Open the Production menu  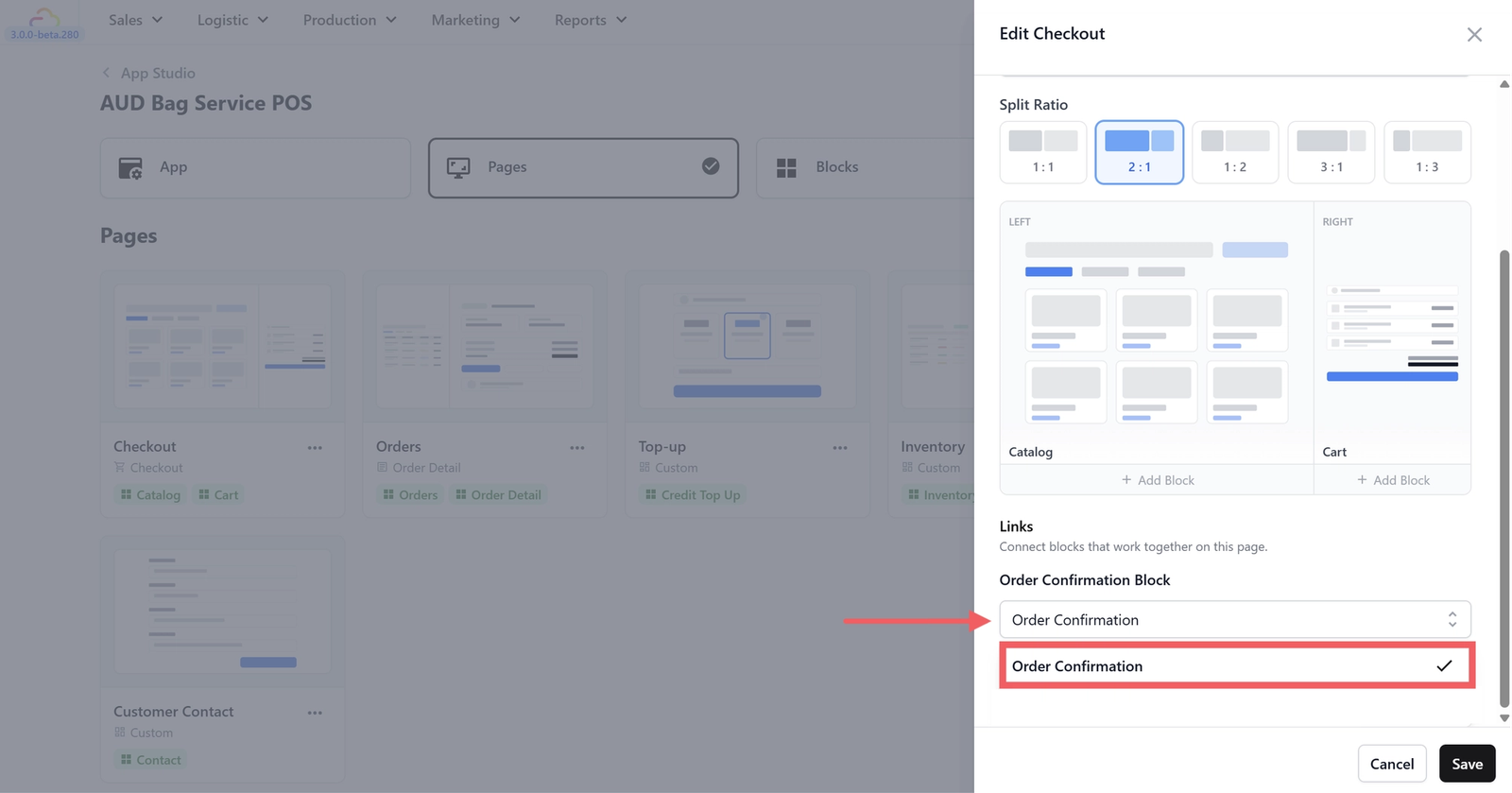pos(350,20)
